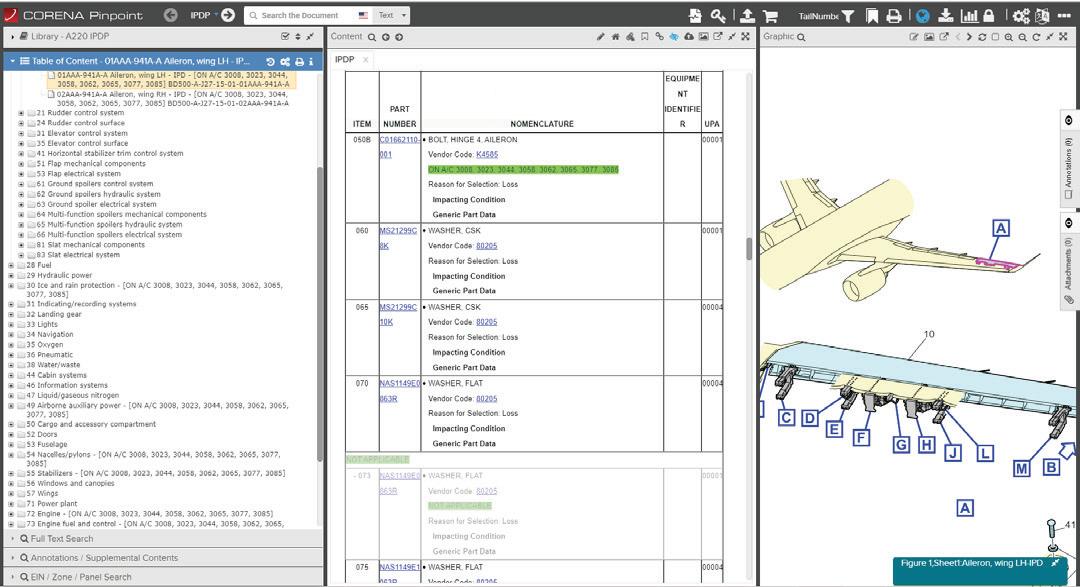Click the info icon in Table of Content header
Image resolution: width=1080 pixels, height=587 pixels.
pos(311,61)
